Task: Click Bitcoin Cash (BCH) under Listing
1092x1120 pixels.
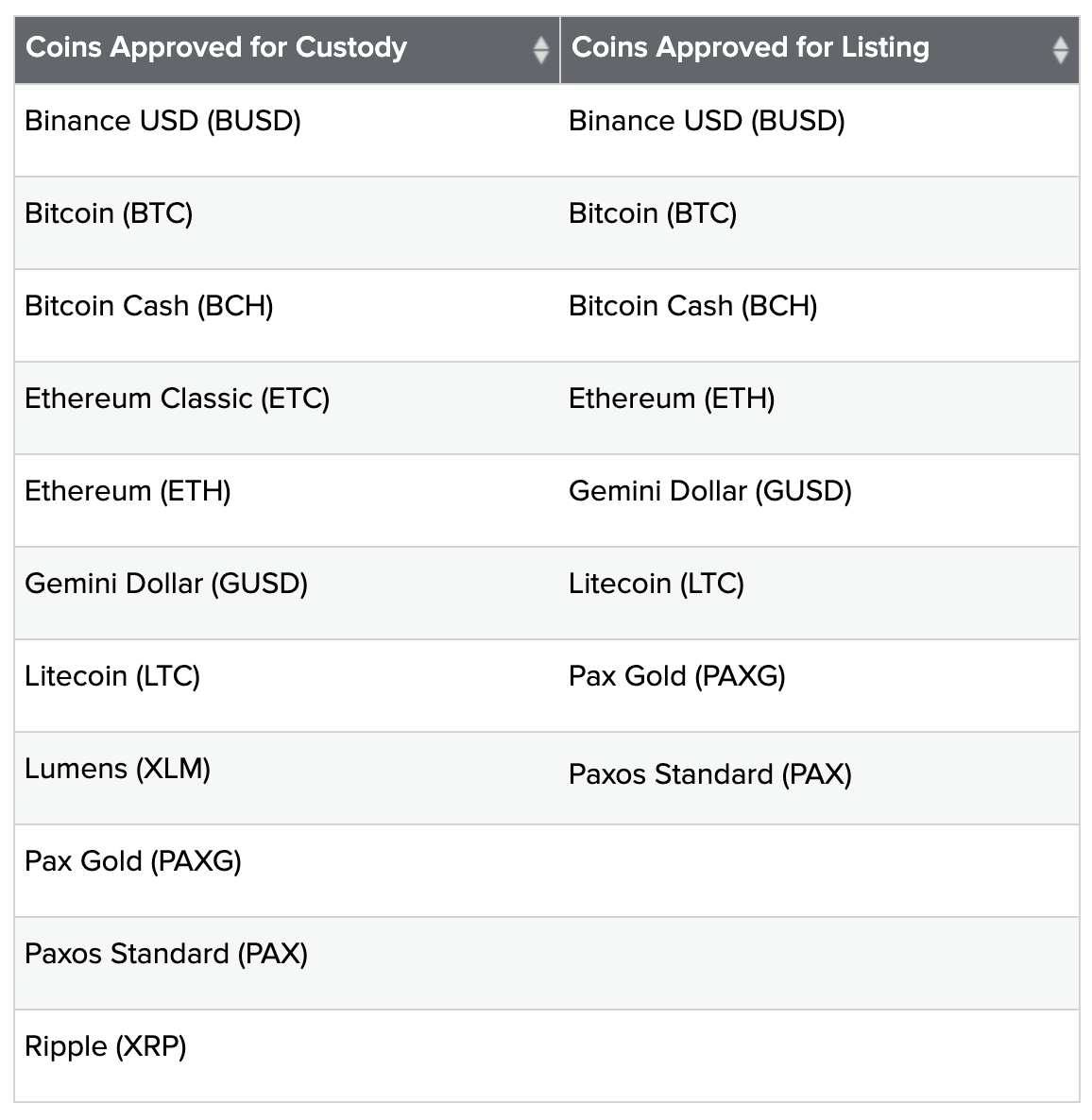Action: [x=693, y=306]
